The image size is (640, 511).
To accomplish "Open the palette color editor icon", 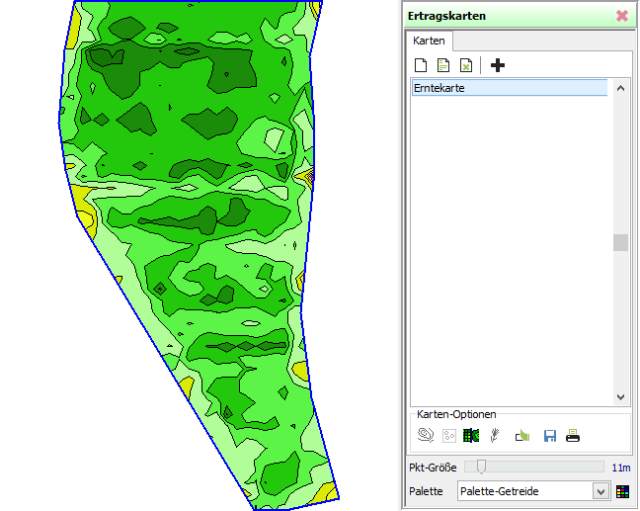I will pyautogui.click(x=622, y=491).
